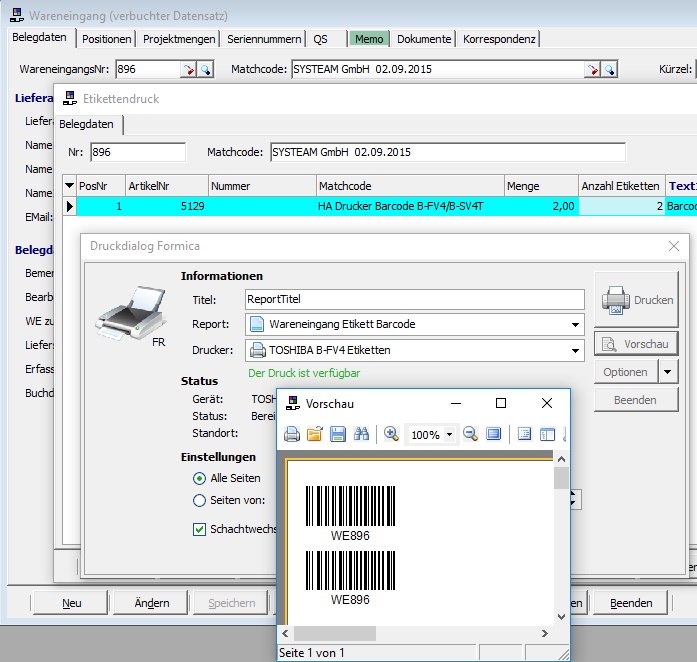Click the Vorschau vertical scrollbar down arrow
Screen dimensions: 697x662
pyautogui.click(x=561, y=617)
